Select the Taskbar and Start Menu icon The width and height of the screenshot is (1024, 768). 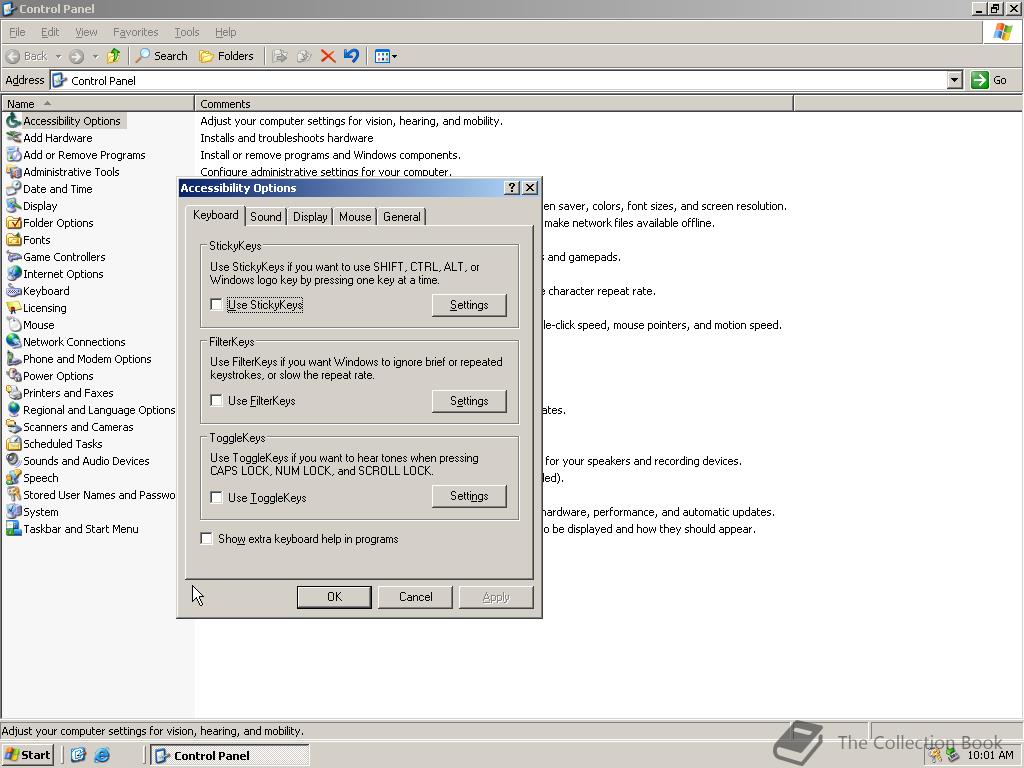coord(13,528)
